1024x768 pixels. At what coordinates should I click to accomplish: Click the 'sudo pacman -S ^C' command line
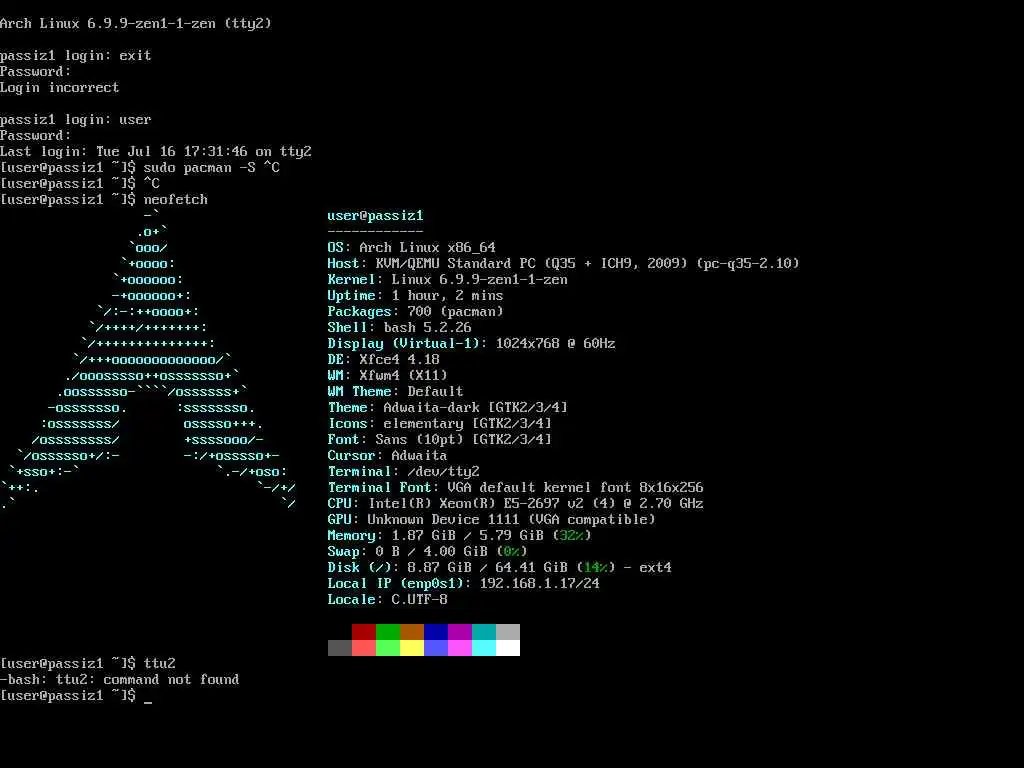(140, 168)
